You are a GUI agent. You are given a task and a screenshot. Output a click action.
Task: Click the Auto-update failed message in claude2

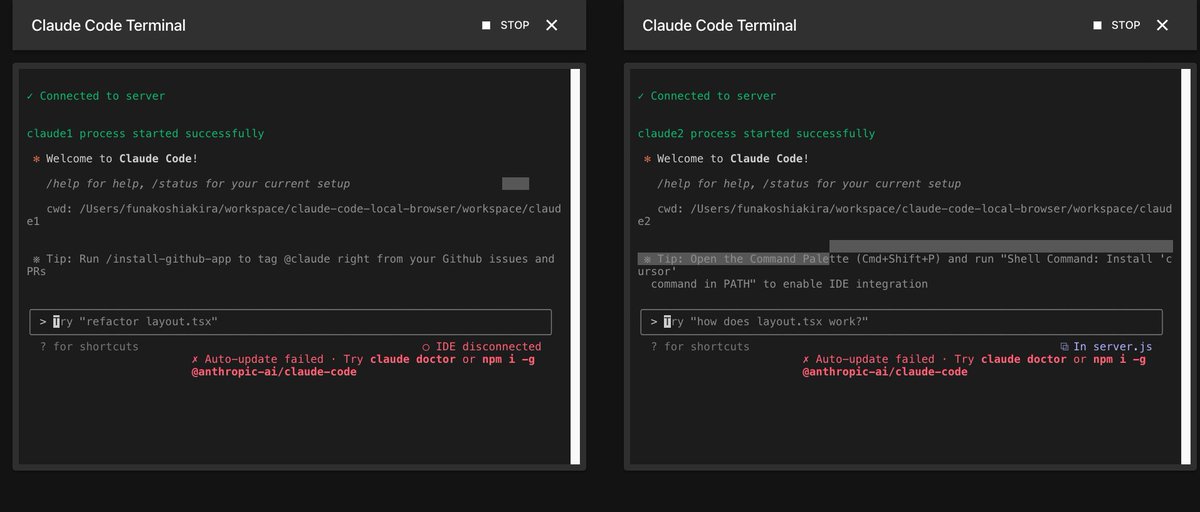[974, 365]
